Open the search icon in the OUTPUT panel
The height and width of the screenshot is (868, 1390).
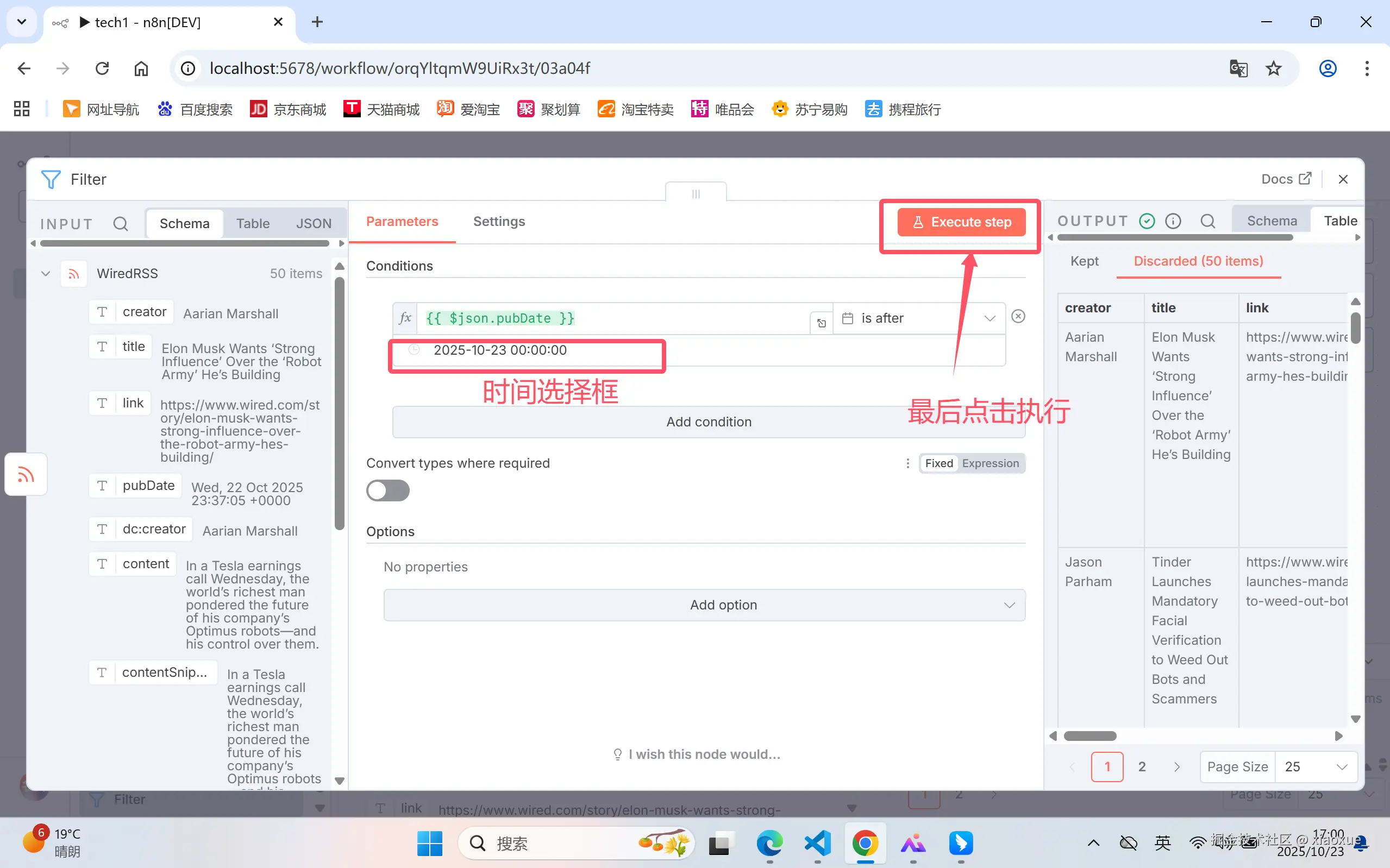point(1209,221)
